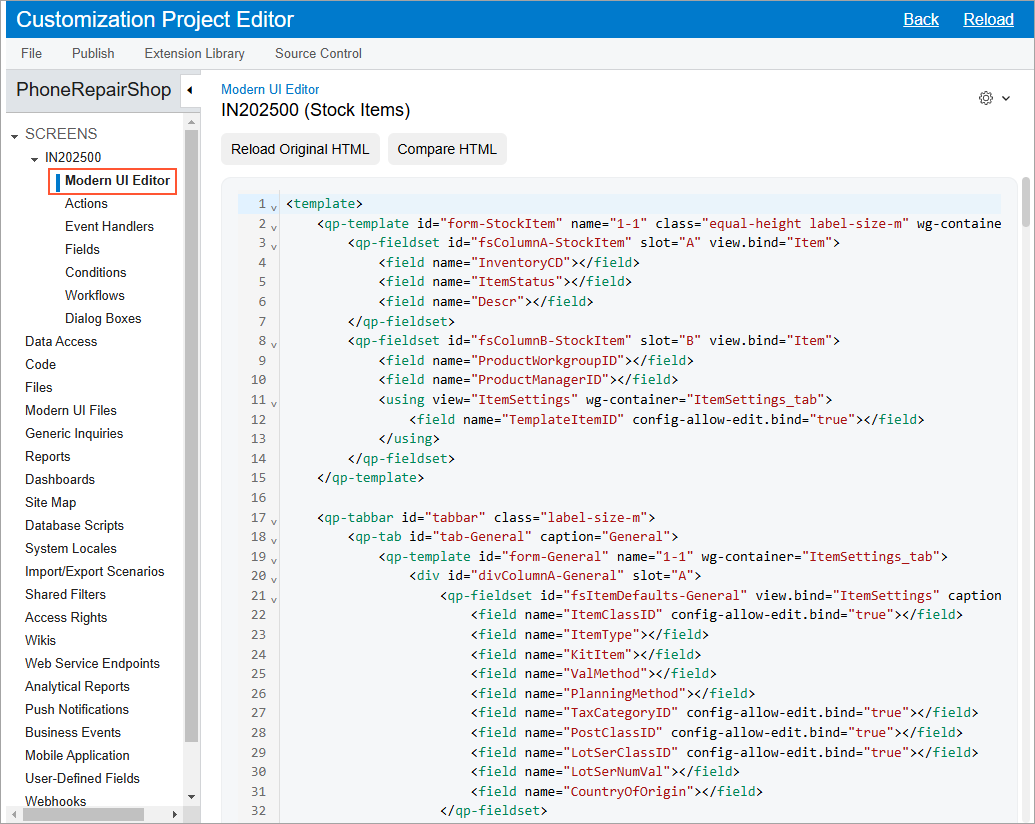Click the Reload link in header
The width and height of the screenshot is (1035, 824).
point(988,20)
